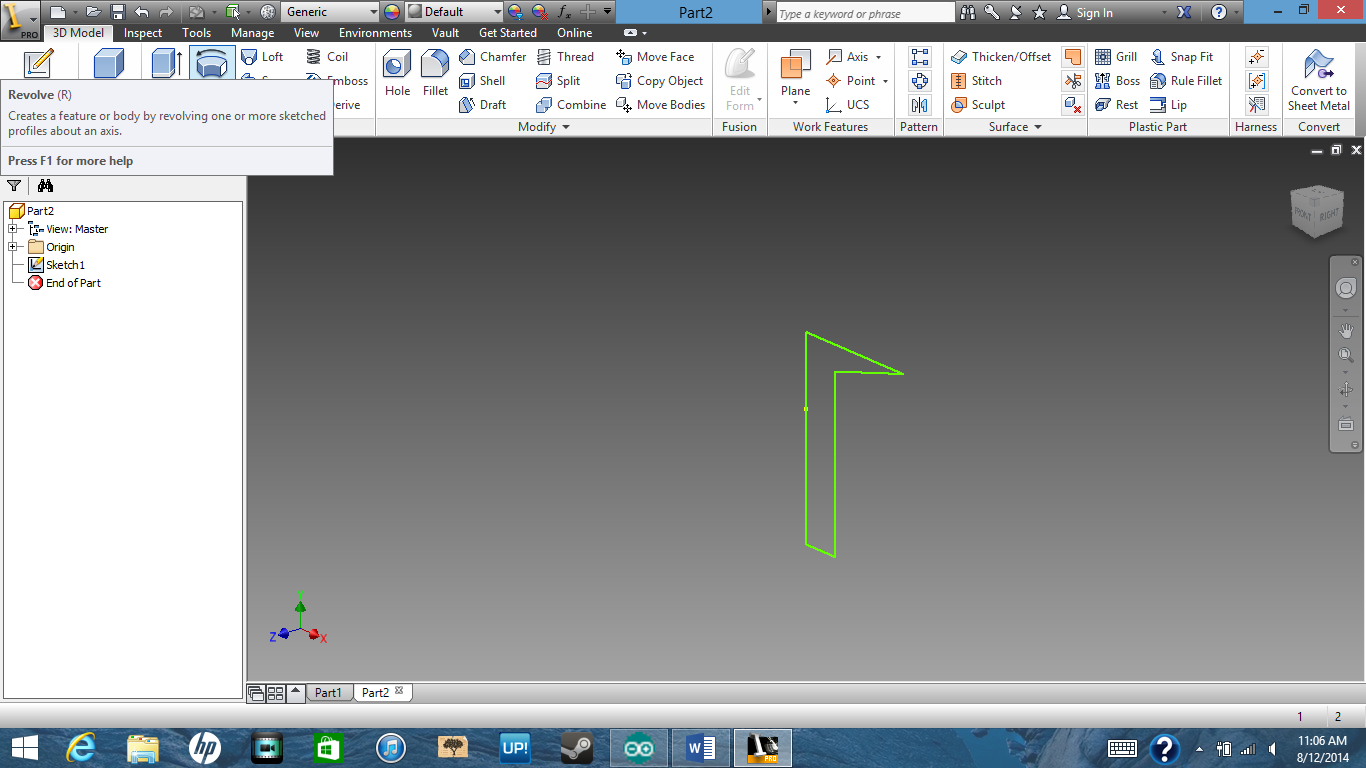The width and height of the screenshot is (1366, 768).
Task: Open the Environments menu
Action: [x=375, y=32]
